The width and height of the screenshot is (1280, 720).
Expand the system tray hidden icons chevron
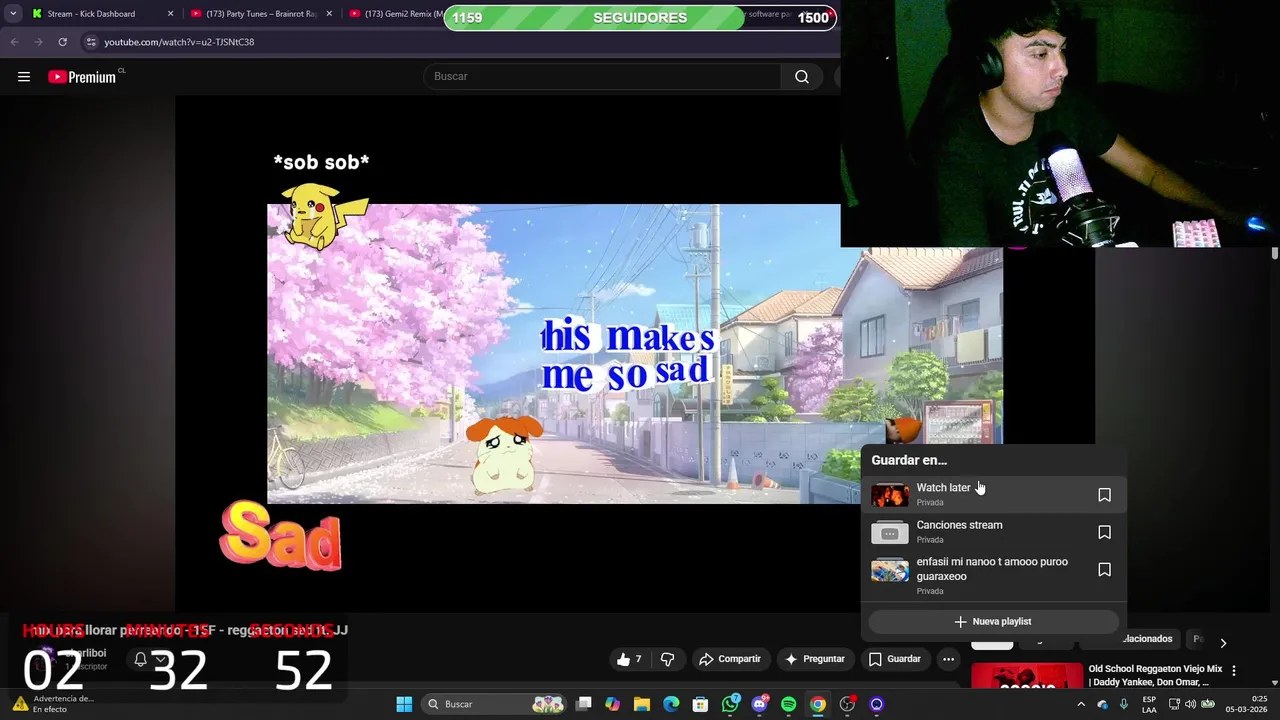coord(1080,704)
